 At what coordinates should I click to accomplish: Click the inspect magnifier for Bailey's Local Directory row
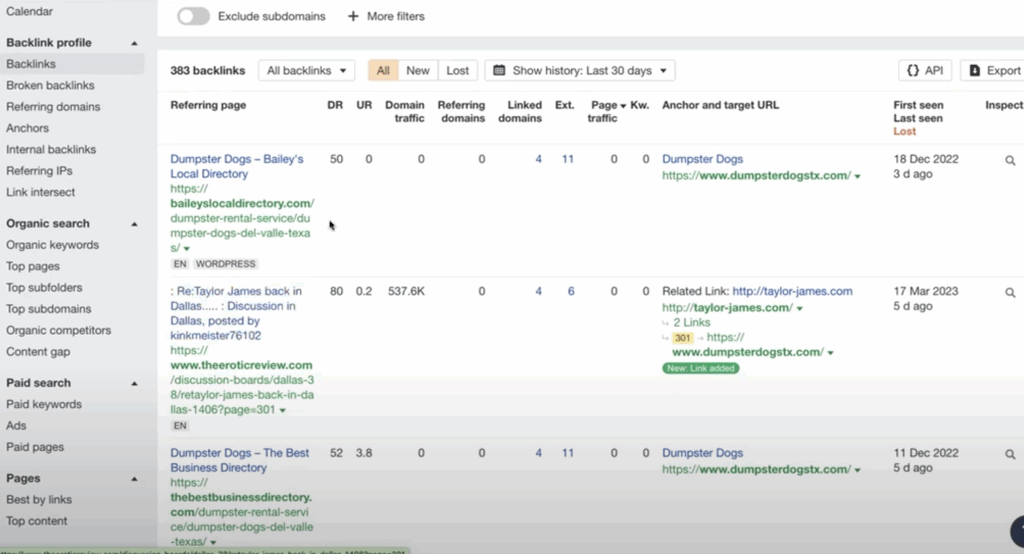pyautogui.click(x=1010, y=160)
